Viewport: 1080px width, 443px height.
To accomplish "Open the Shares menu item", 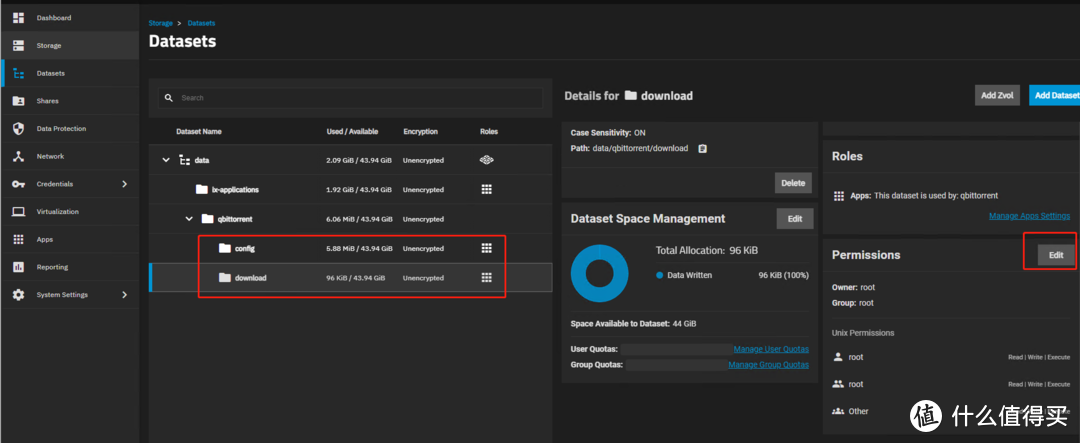I will 48,101.
